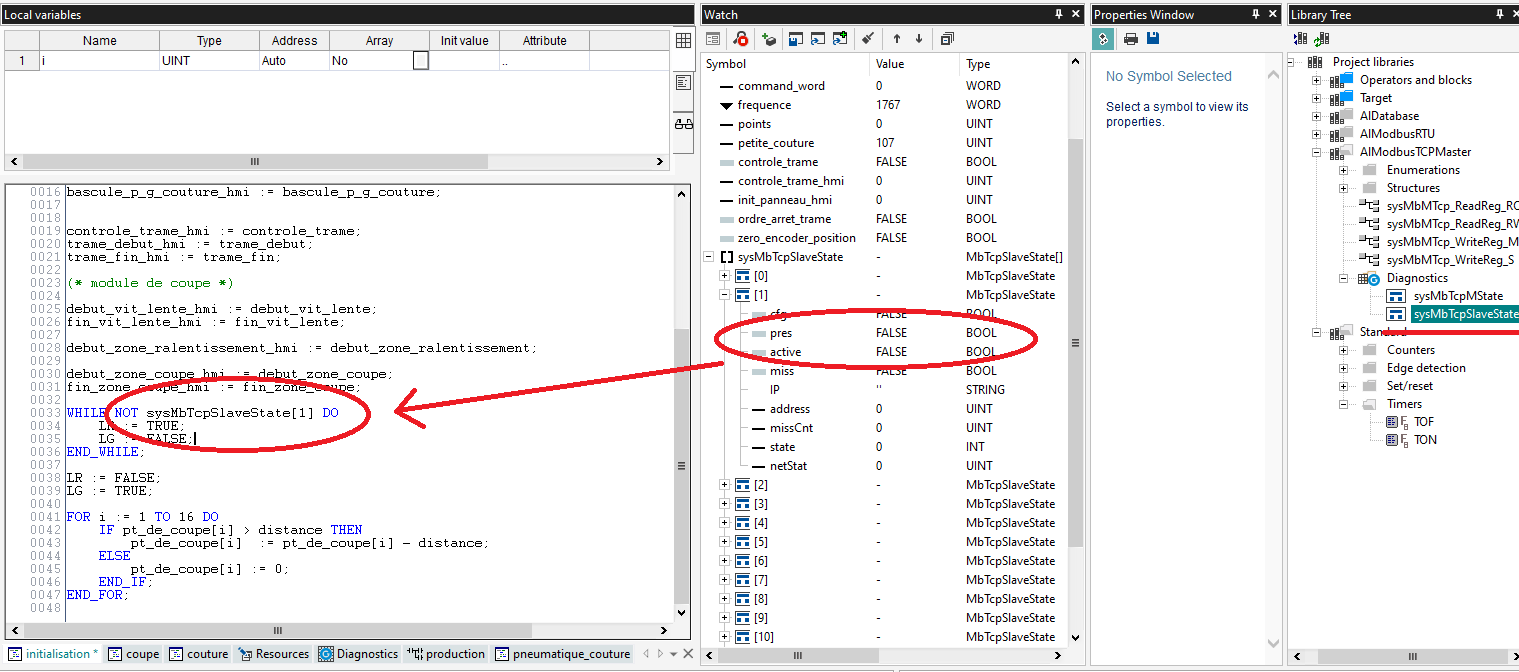Click the grid view icon near Local variables
The width and height of the screenshot is (1519, 672).
click(x=684, y=40)
